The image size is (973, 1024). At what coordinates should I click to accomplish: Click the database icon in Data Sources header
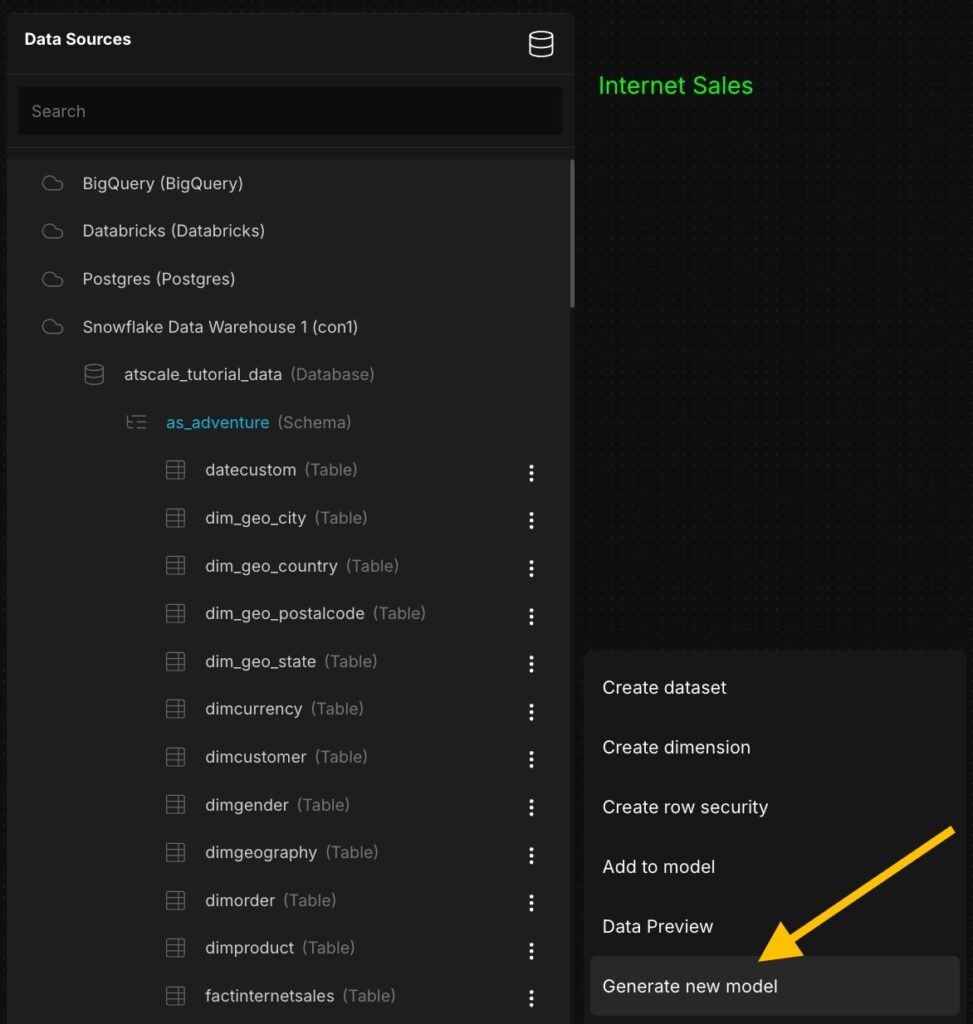coord(541,44)
